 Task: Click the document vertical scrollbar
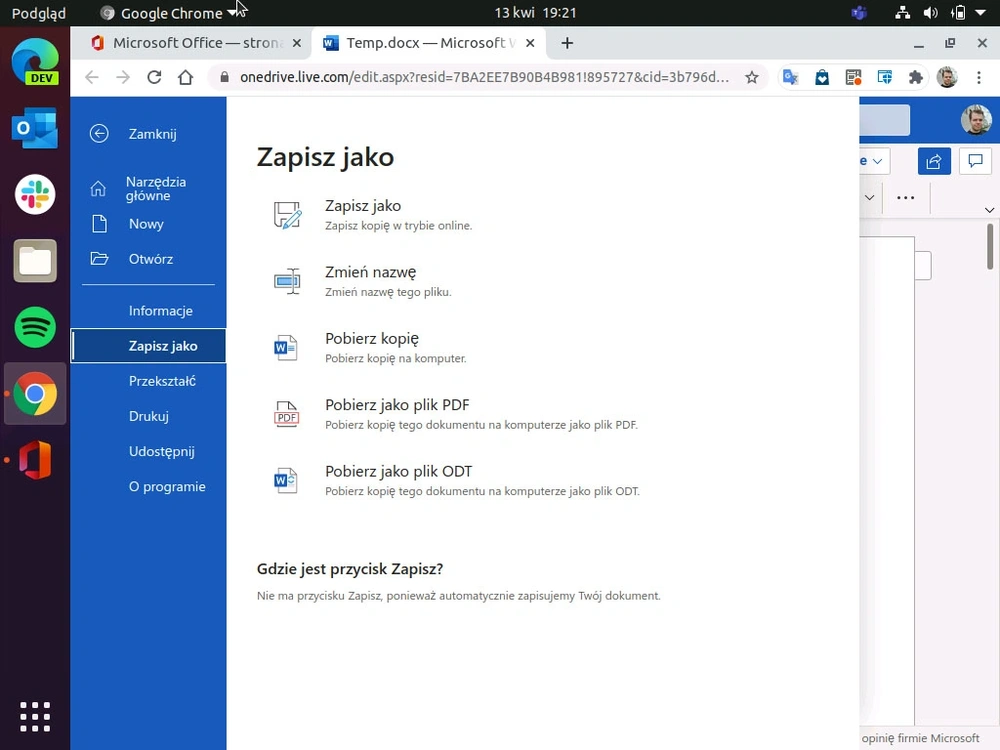pos(990,246)
